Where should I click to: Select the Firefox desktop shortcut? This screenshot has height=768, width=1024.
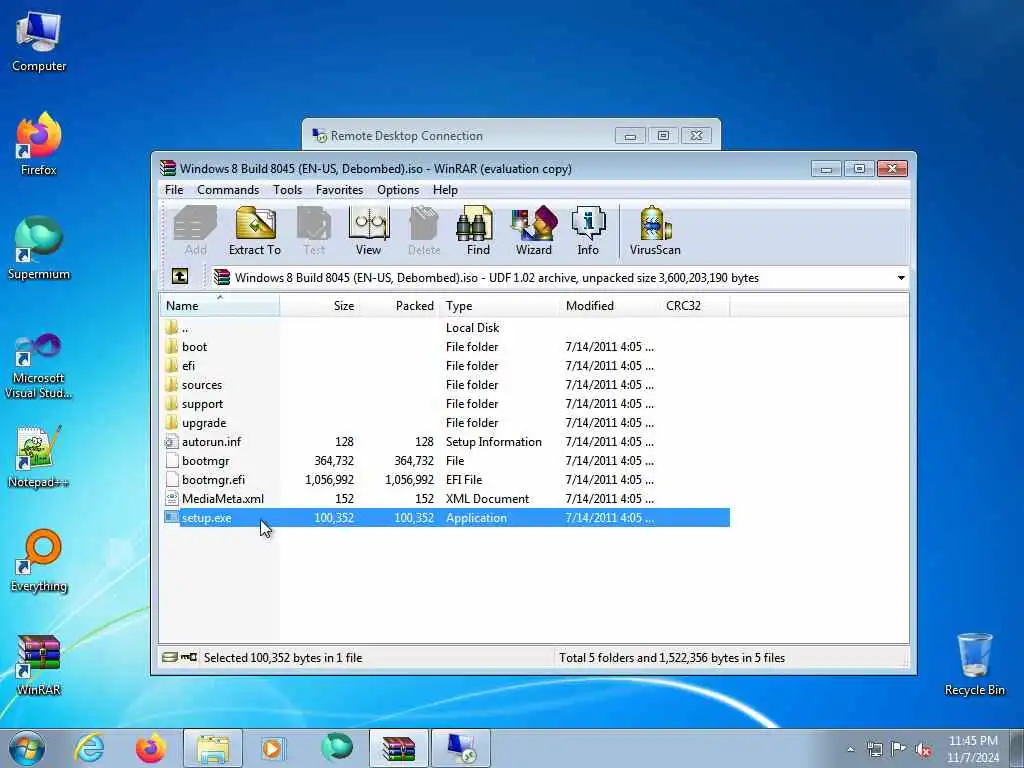click(x=39, y=144)
